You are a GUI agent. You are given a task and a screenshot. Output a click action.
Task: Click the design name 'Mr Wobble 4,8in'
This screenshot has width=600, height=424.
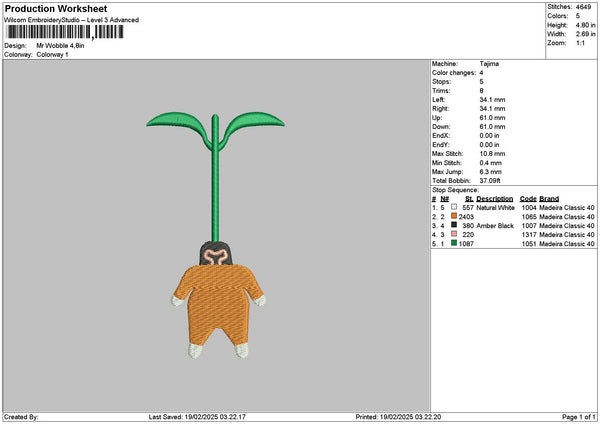pos(60,46)
